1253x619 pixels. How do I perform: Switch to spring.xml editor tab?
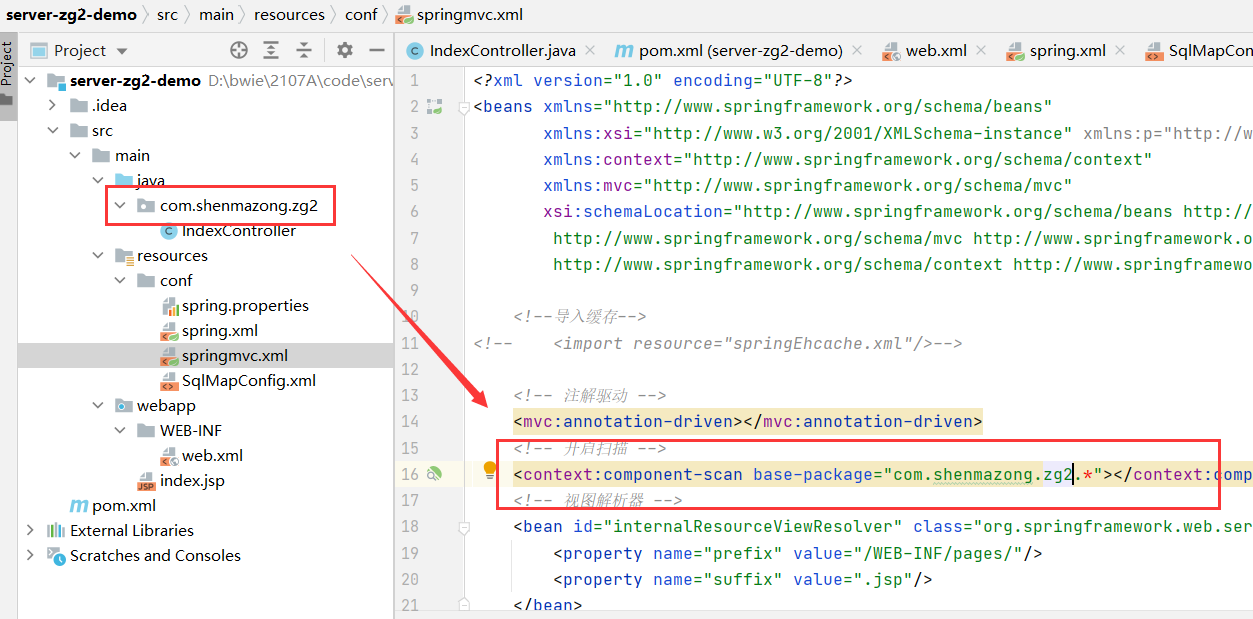(x=1055, y=50)
